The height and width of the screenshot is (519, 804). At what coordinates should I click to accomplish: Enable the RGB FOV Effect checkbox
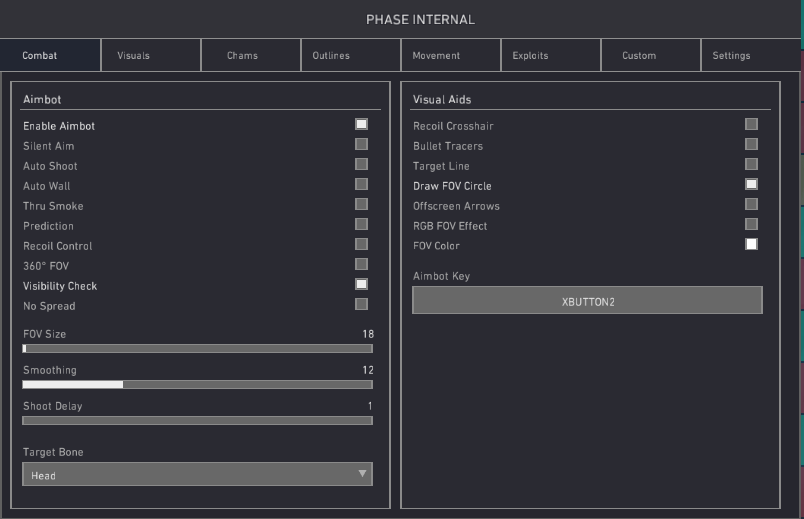point(751,224)
